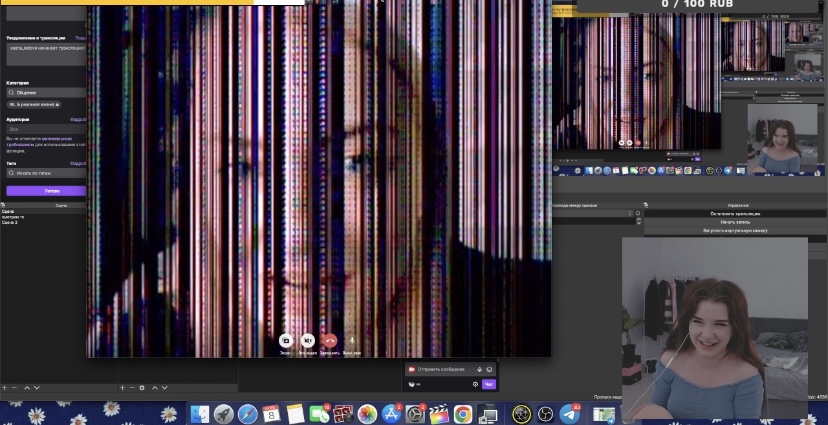Move the source up in the Sources toolbar

tap(155, 388)
